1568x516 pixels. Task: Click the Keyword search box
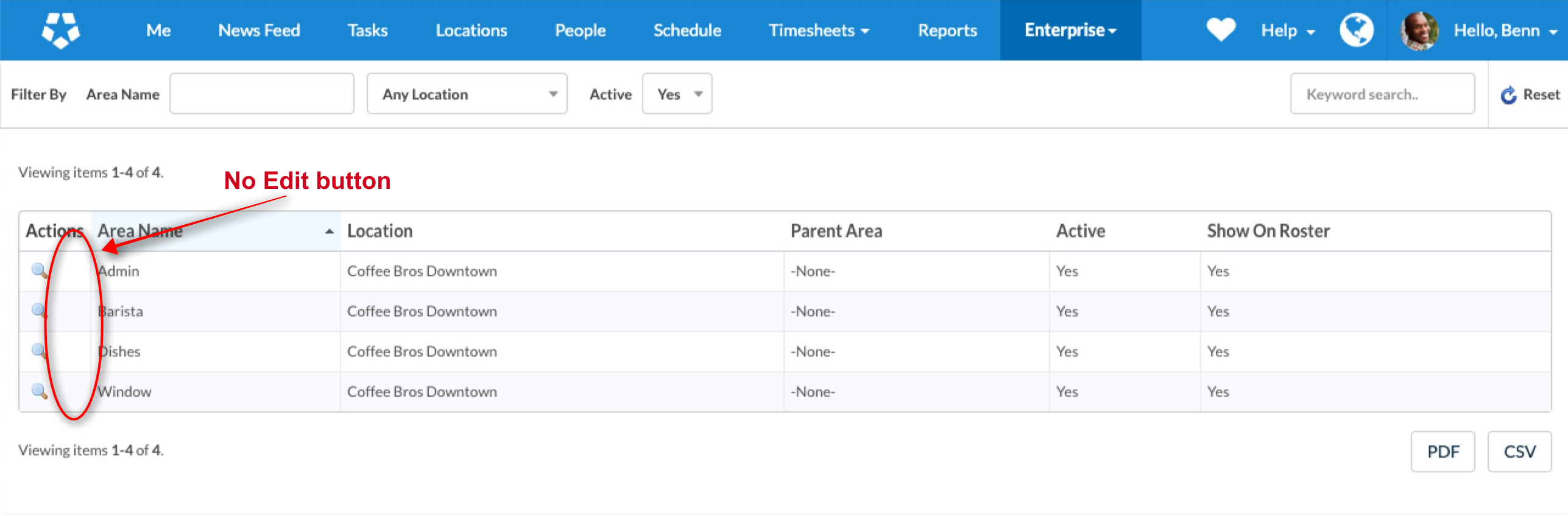[1382, 94]
